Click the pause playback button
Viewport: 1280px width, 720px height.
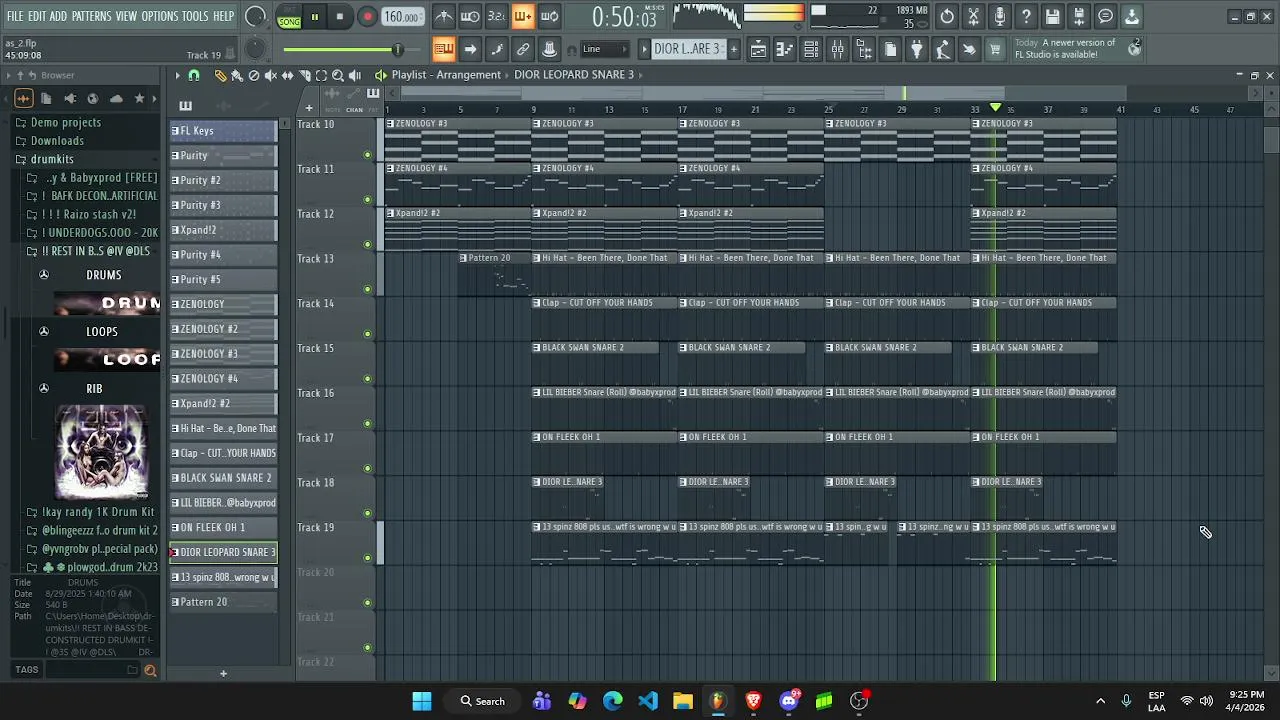pyautogui.click(x=314, y=16)
